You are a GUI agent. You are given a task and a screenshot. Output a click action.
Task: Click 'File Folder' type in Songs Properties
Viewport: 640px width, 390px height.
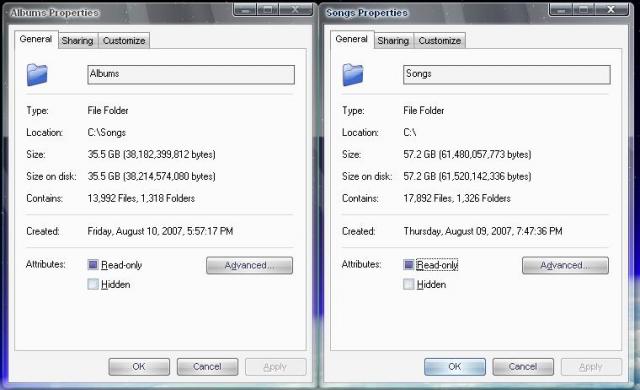pos(424,111)
